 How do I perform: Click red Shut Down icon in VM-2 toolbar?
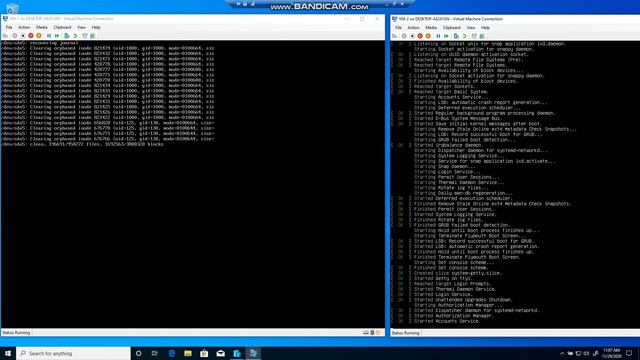[420, 36]
